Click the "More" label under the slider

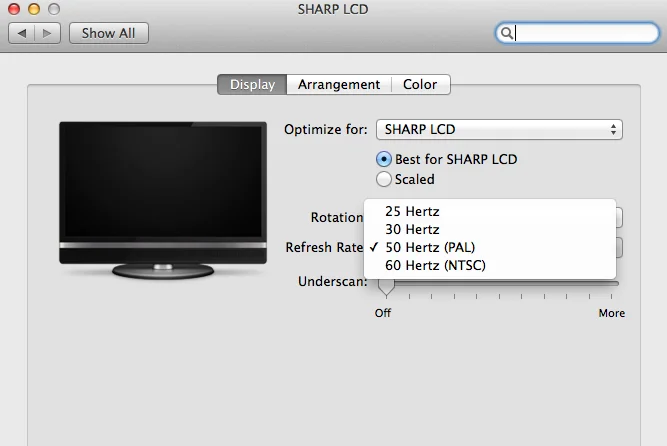coord(612,313)
